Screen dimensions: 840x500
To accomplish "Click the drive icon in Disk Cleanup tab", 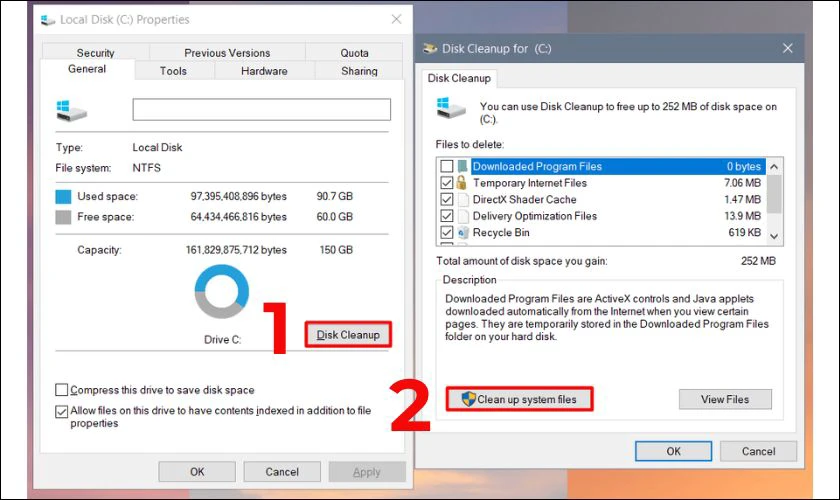I will coord(451,107).
